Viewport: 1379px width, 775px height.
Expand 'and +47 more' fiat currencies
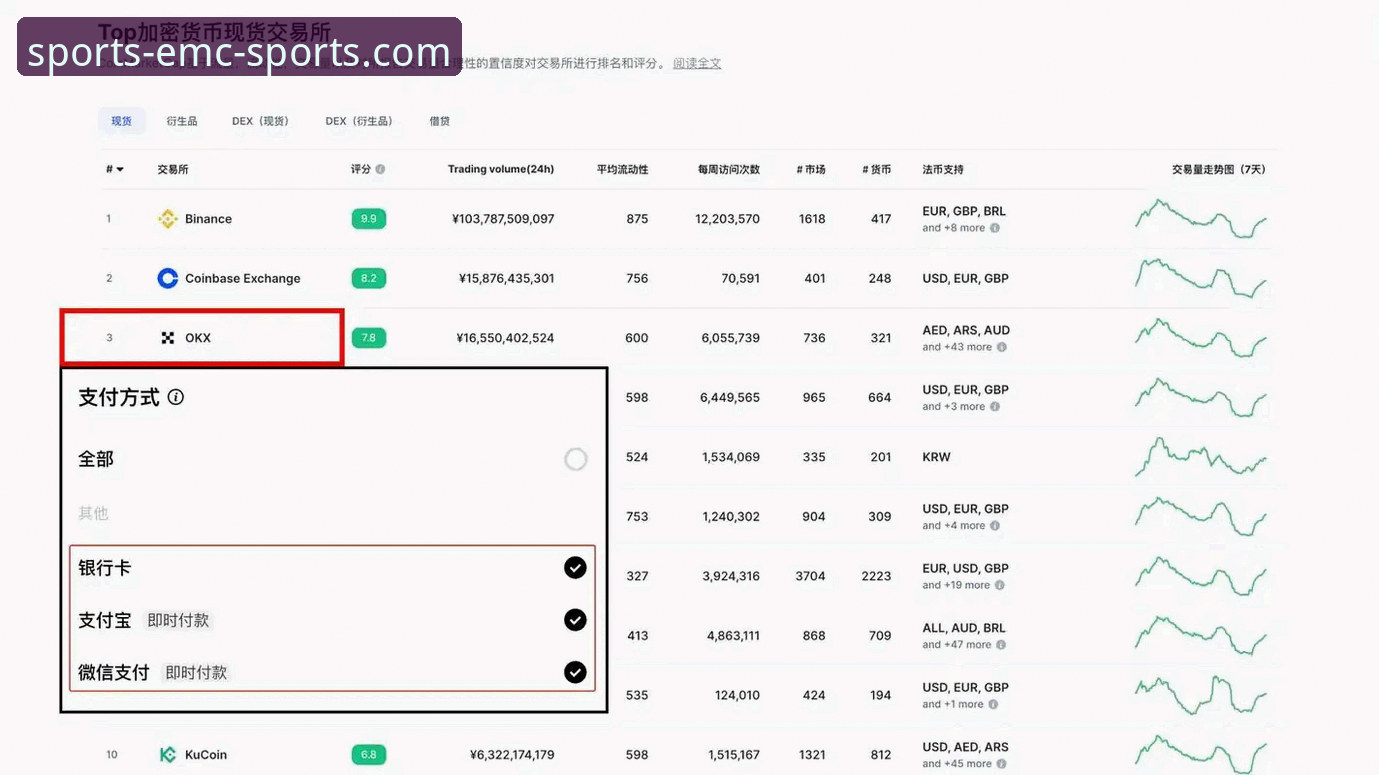tap(957, 645)
